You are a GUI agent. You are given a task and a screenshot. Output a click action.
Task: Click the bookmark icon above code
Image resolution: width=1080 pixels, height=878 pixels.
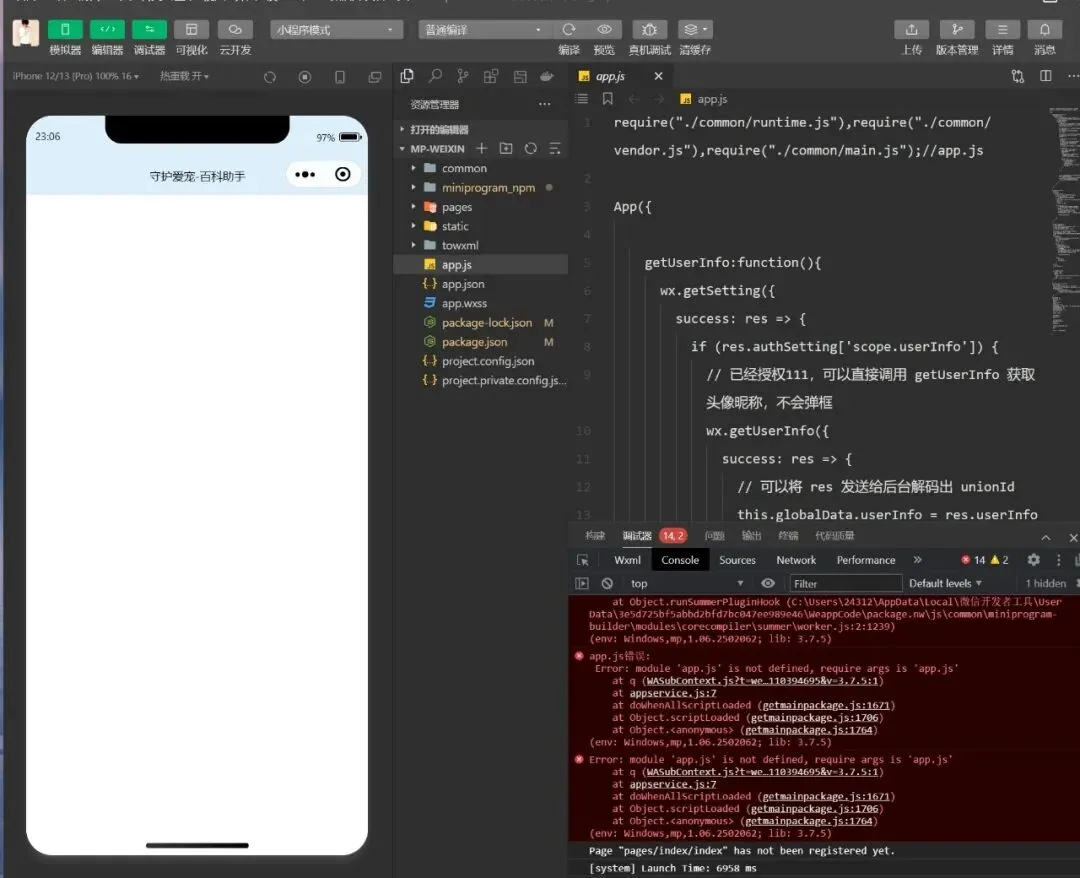click(608, 99)
